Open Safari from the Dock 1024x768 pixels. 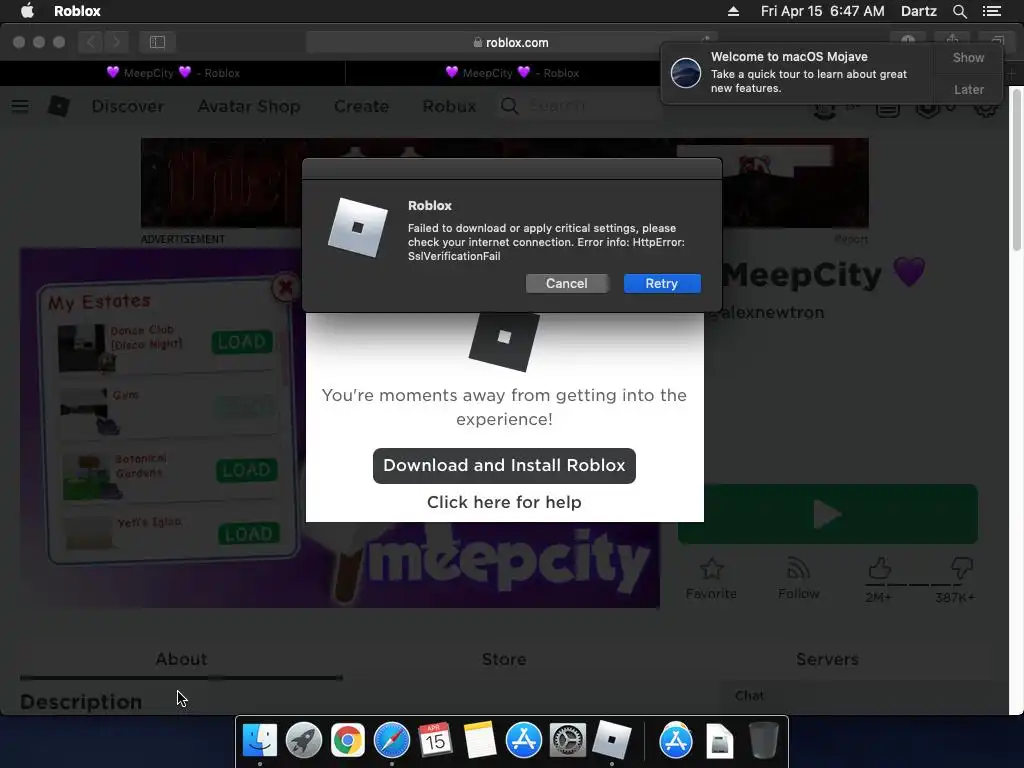391,741
